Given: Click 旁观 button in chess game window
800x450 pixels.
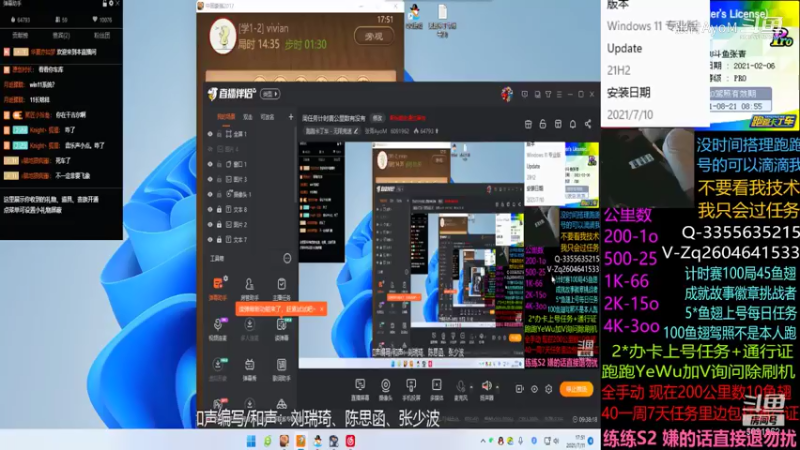Looking at the screenshot, I should click(x=373, y=36).
